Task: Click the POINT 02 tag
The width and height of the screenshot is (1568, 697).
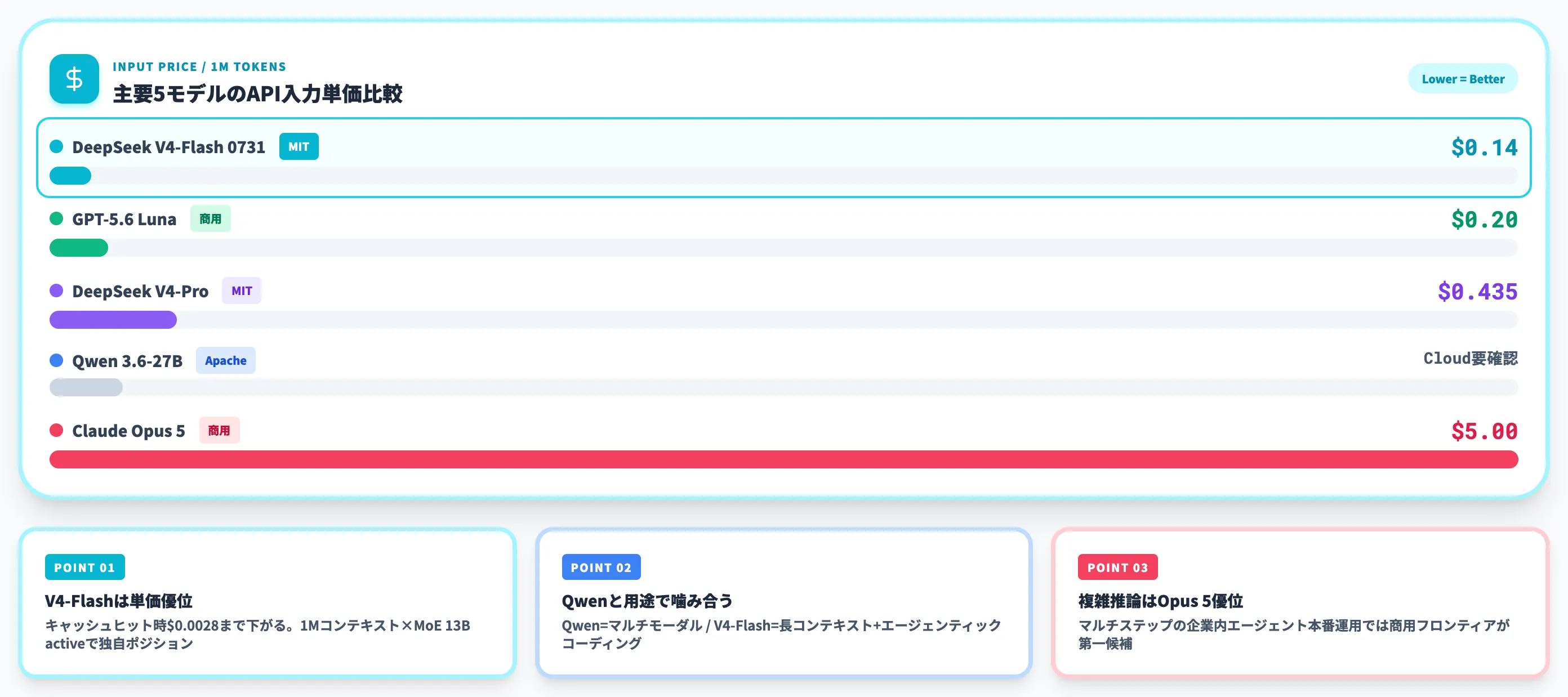Action: [601, 568]
